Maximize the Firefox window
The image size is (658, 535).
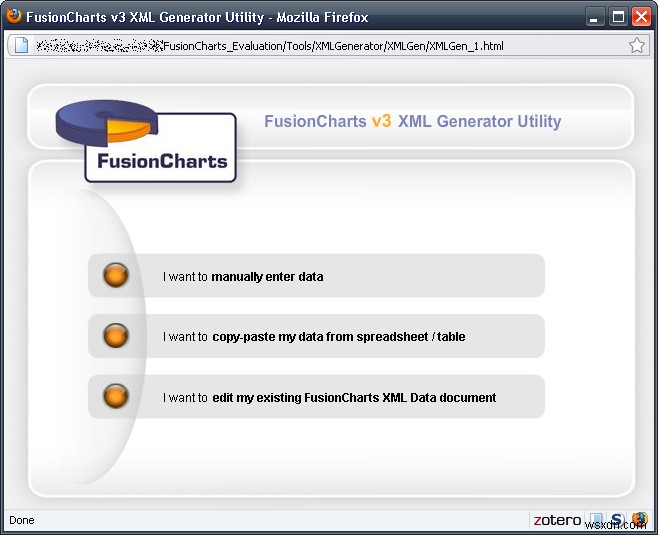pos(618,17)
